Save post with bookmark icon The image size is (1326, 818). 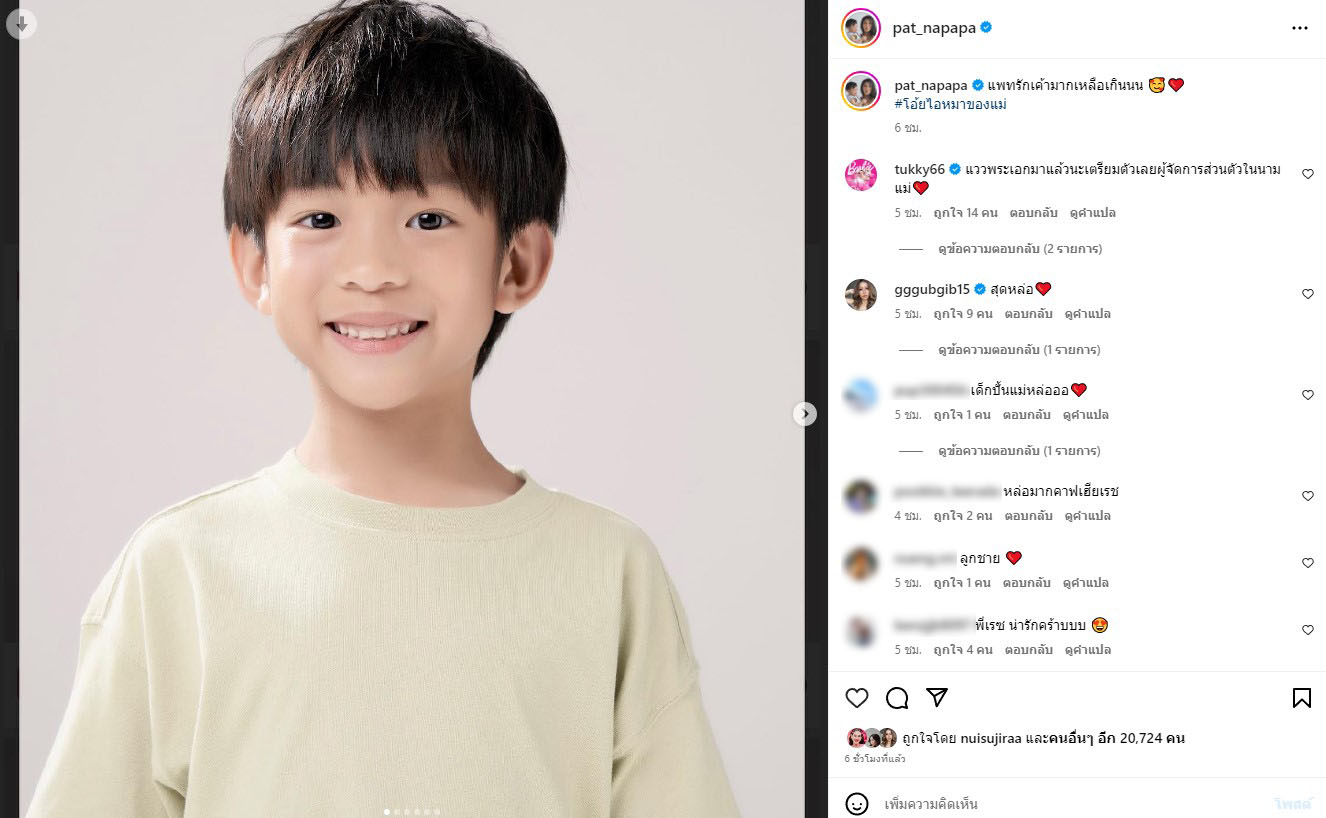1302,698
